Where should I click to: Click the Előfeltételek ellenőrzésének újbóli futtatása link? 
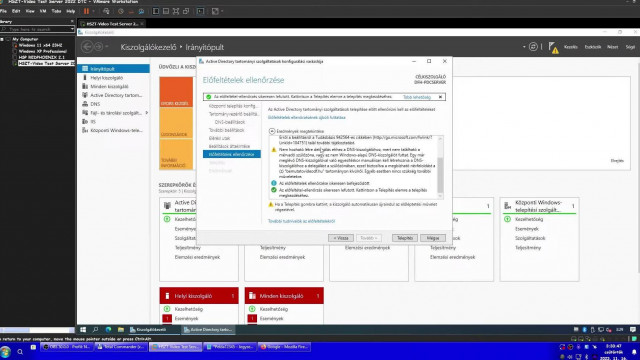click(x=307, y=118)
